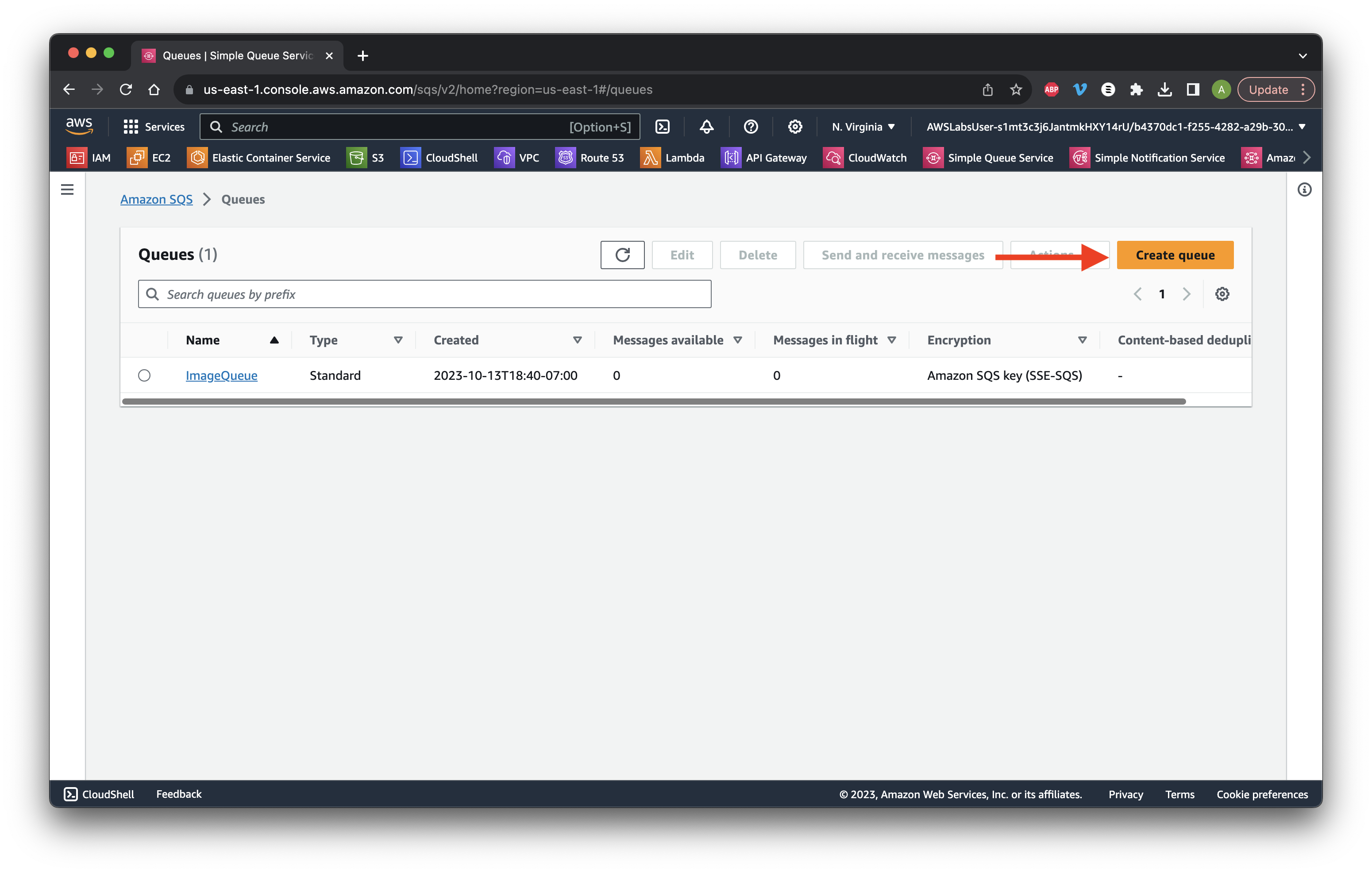The width and height of the screenshot is (1372, 873).
Task: Open the Services grid menu
Action: pos(154,127)
